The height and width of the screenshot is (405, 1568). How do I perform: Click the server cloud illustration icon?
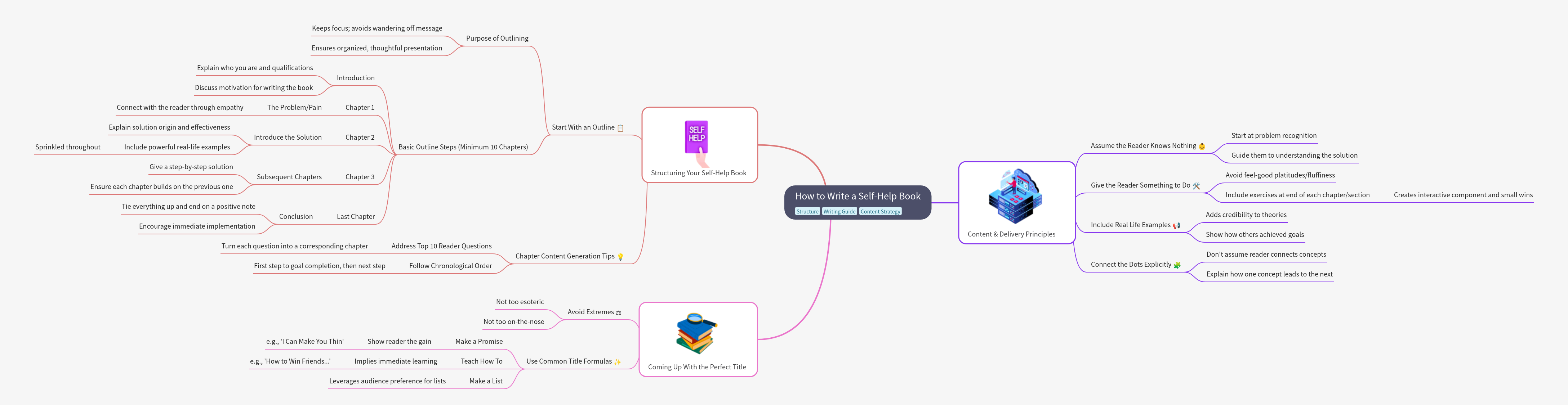coord(1015,197)
